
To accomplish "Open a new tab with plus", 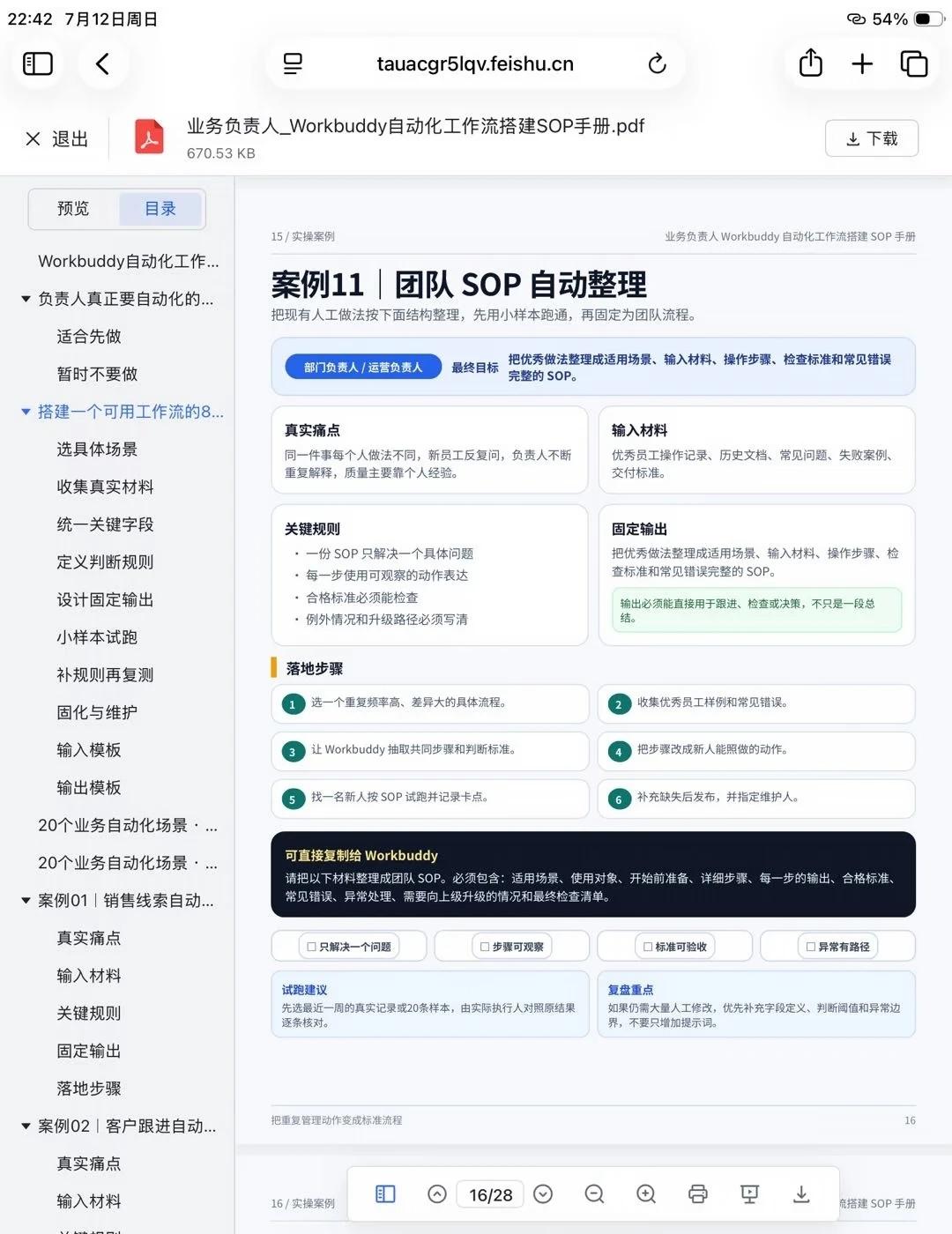I will coord(862,63).
